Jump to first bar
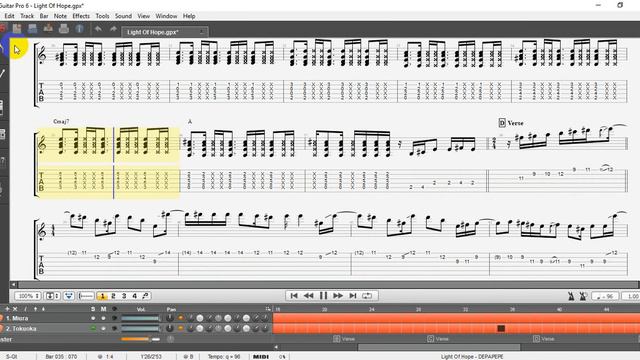This screenshot has height=360, width=640. pyautogui.click(x=294, y=296)
